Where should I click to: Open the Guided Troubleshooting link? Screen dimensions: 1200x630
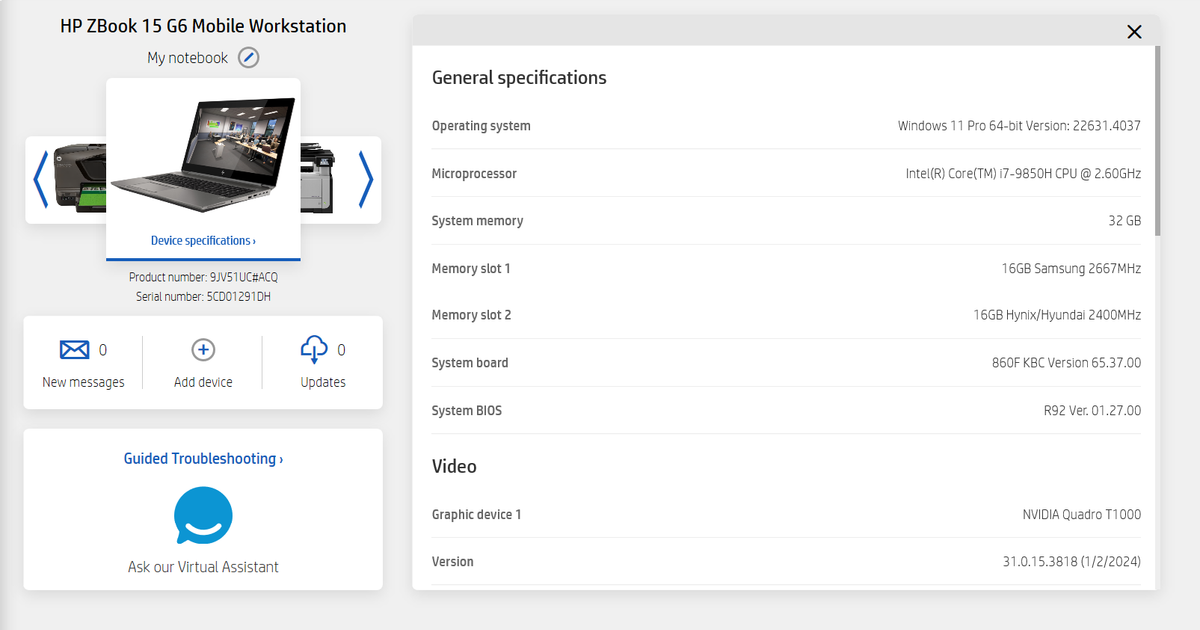pos(203,459)
